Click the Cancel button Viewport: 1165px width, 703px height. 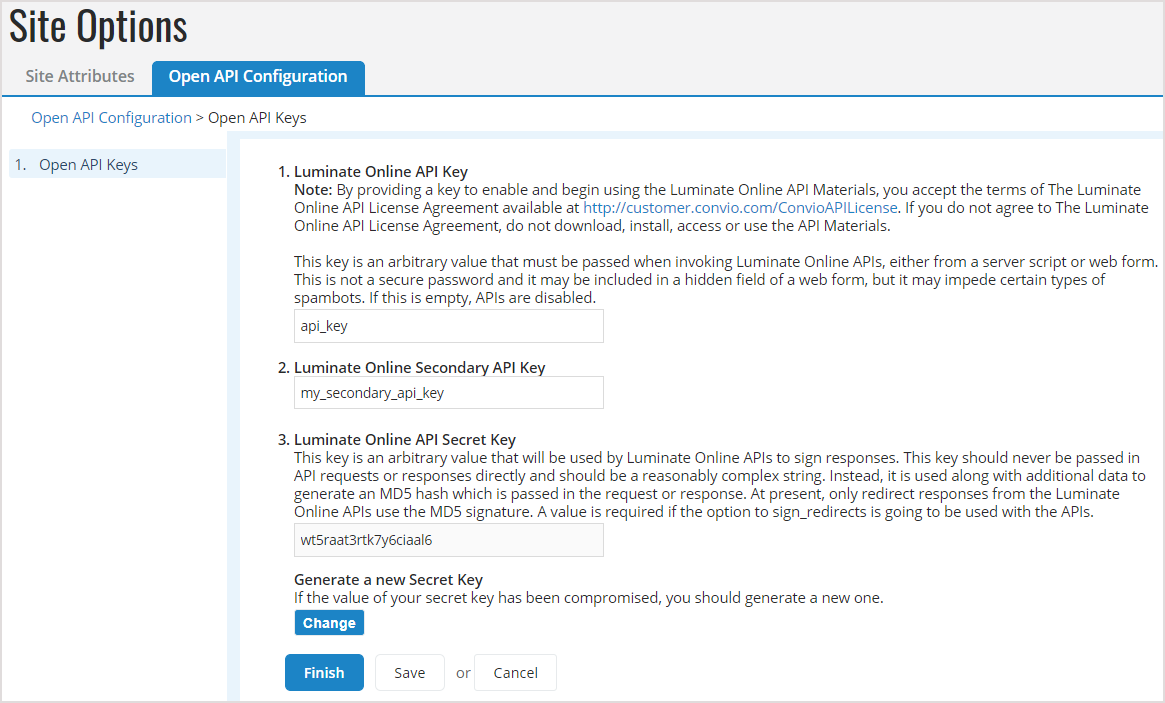[515, 673]
